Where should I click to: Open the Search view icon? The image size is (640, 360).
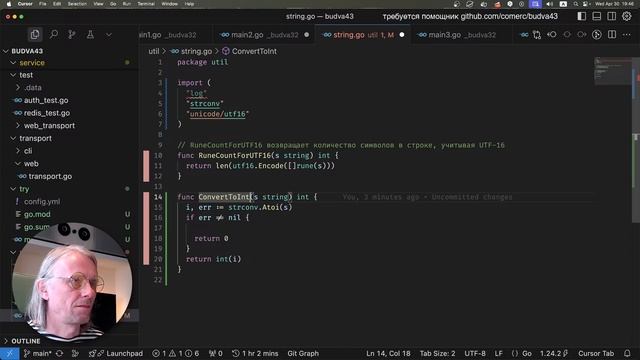[53, 35]
